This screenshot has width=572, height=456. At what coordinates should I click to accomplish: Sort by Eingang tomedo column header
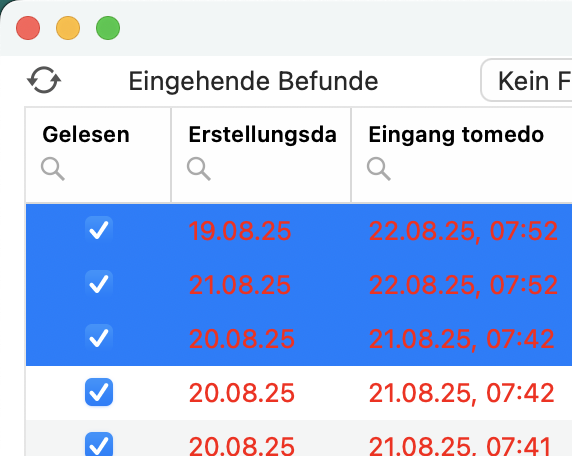pyautogui.click(x=456, y=134)
